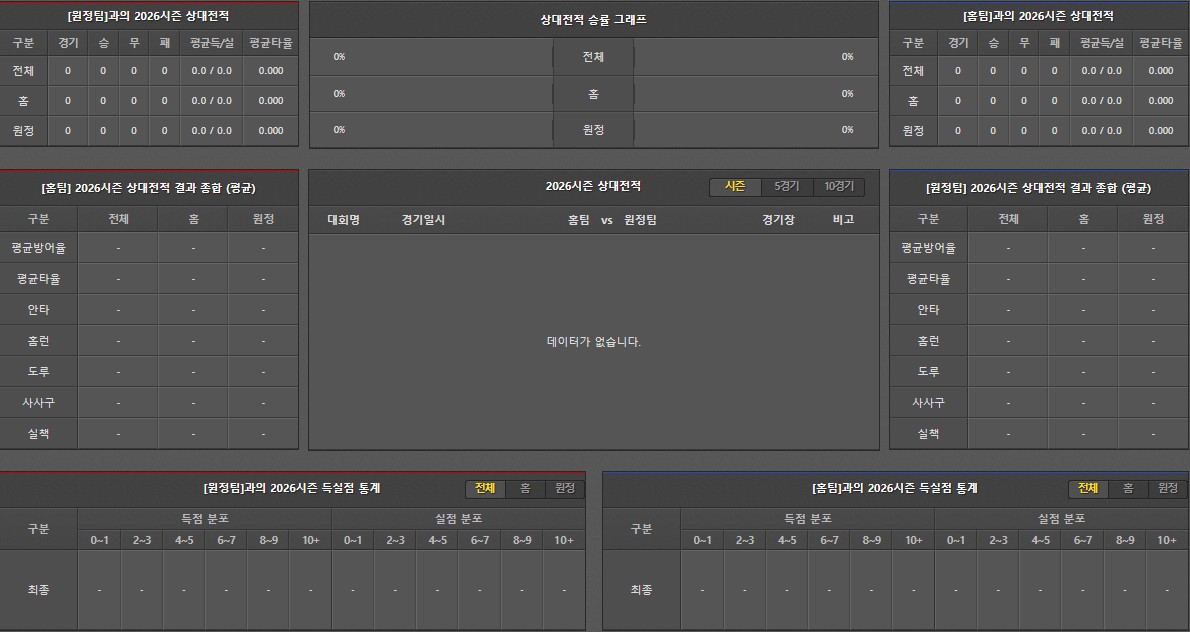Image resolution: width=1190 pixels, height=632 pixels.
Task: Choose 원정 filter in [홈팀]과의 득실점 통계
Action: click(1168, 489)
